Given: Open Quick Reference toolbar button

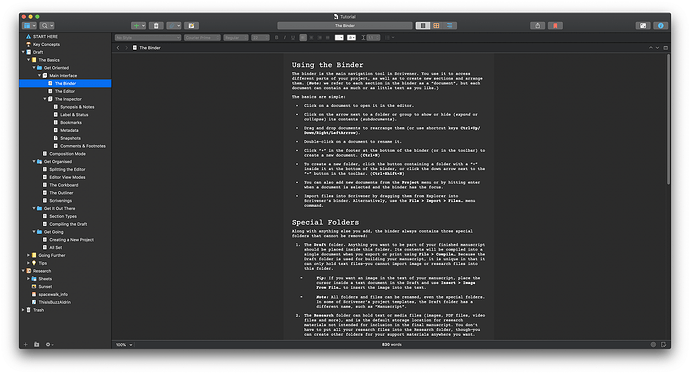Looking at the screenshot, I should tap(191, 26).
